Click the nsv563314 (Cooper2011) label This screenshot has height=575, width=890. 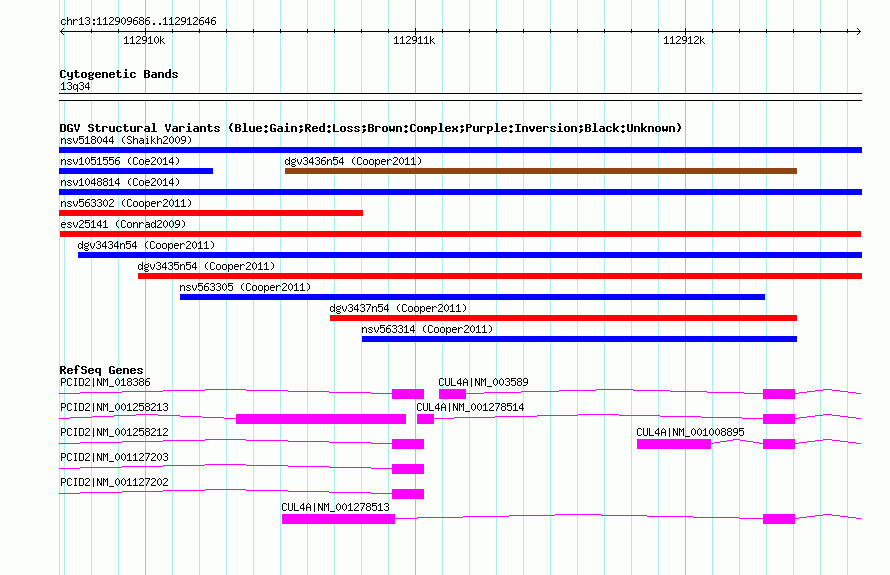tap(427, 329)
